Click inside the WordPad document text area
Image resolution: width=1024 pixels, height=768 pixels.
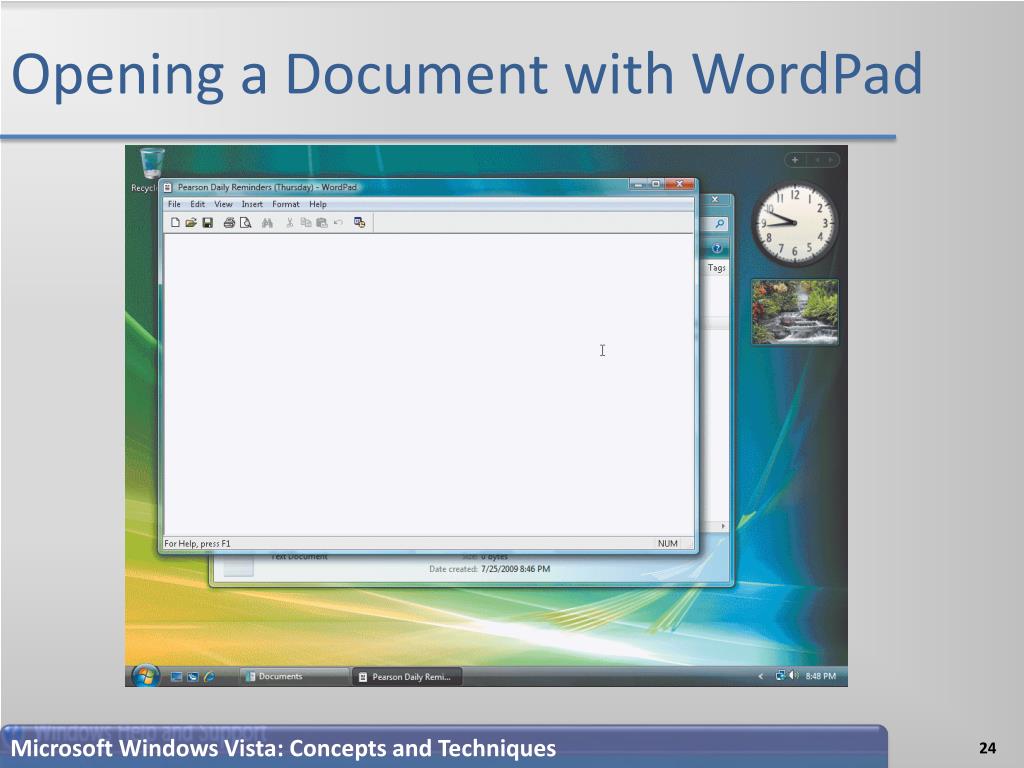click(x=428, y=385)
